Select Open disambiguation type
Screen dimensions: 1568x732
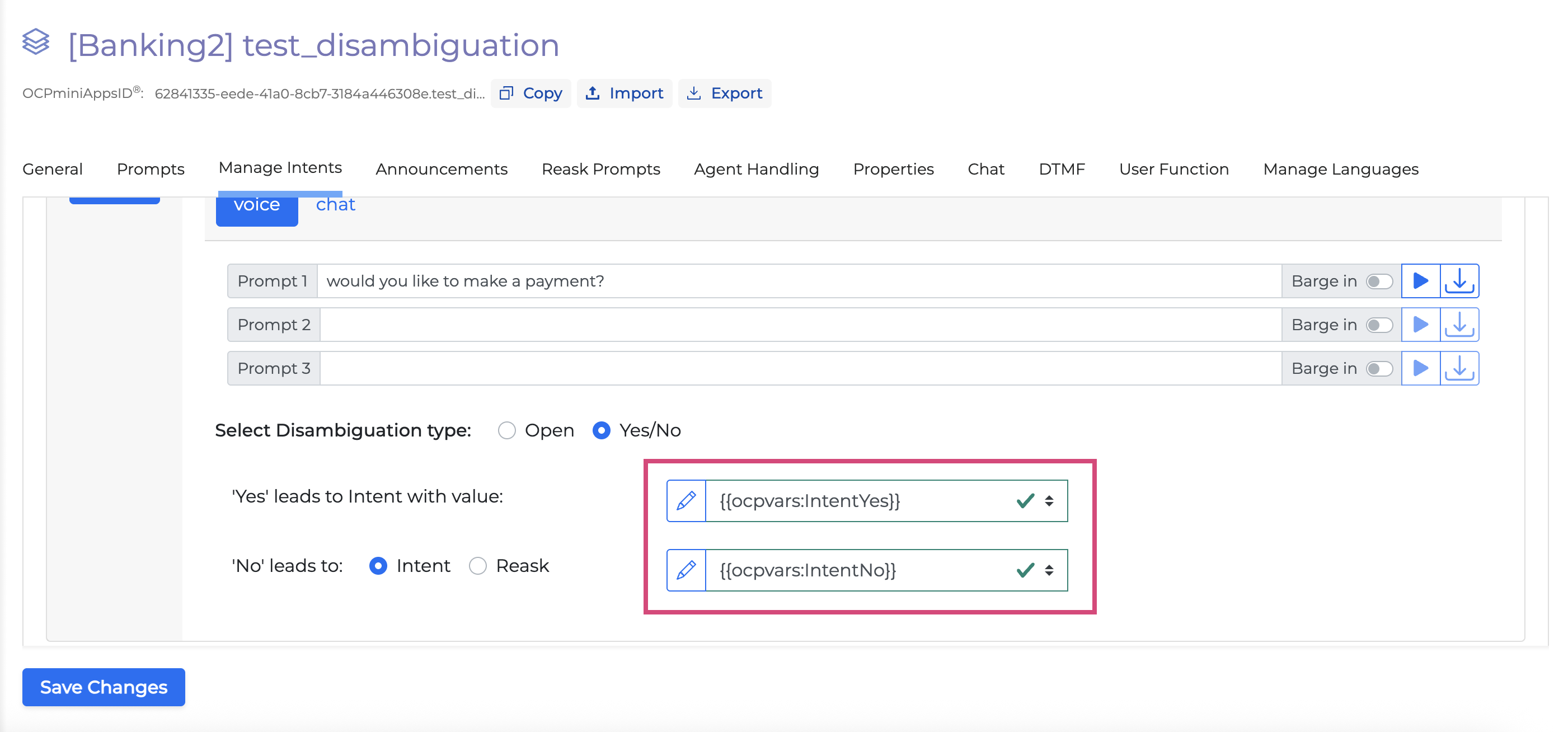tap(506, 431)
